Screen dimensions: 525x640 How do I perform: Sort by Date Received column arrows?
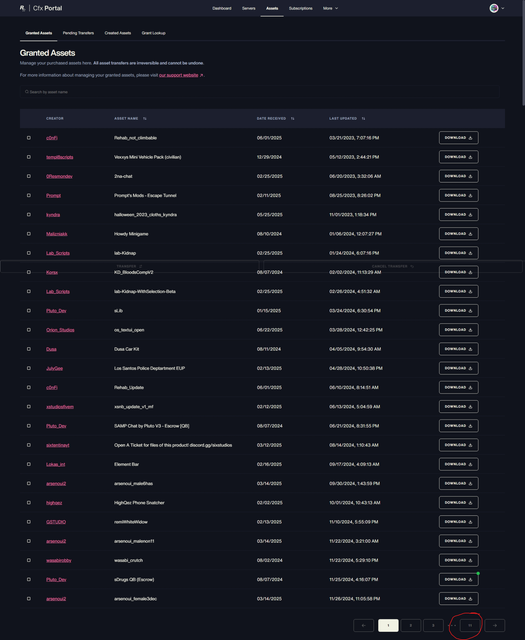tap(292, 118)
